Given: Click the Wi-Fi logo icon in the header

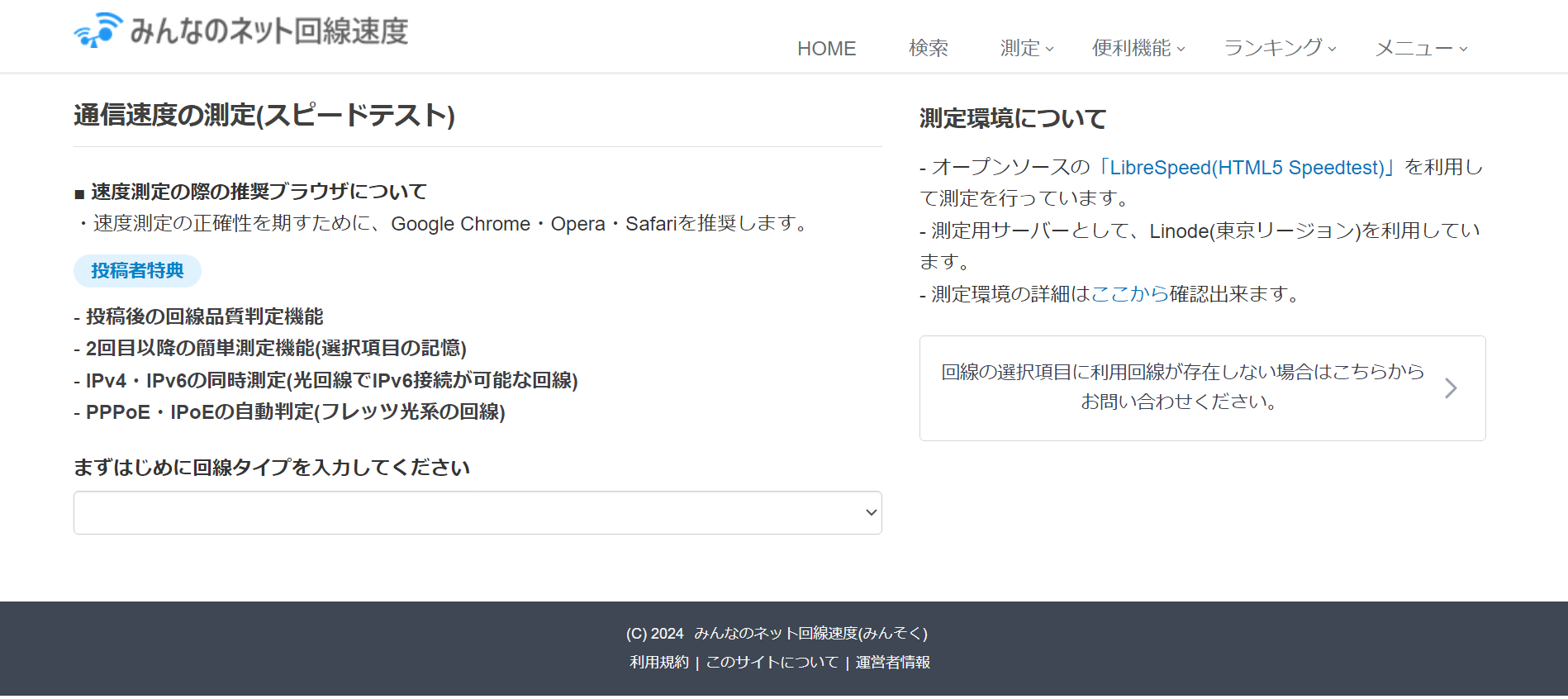Looking at the screenshot, I should [x=97, y=31].
